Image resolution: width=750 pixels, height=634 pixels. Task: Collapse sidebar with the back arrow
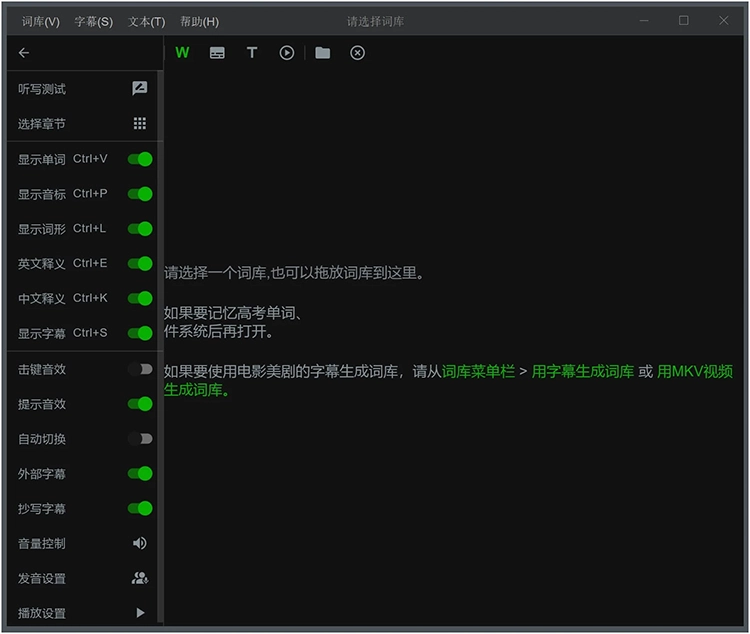pos(24,53)
